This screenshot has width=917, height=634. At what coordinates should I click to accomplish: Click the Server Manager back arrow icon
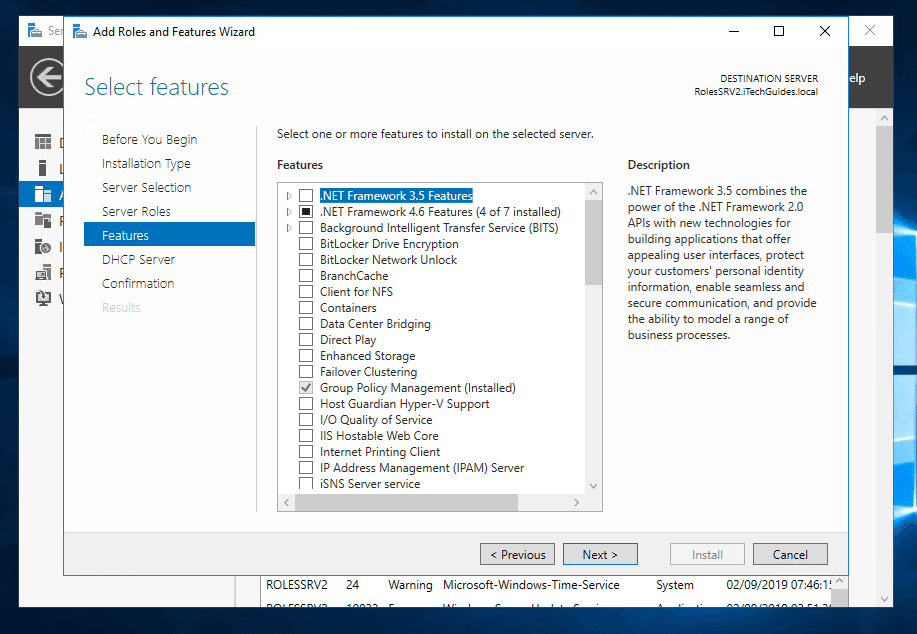pyautogui.click(x=47, y=77)
